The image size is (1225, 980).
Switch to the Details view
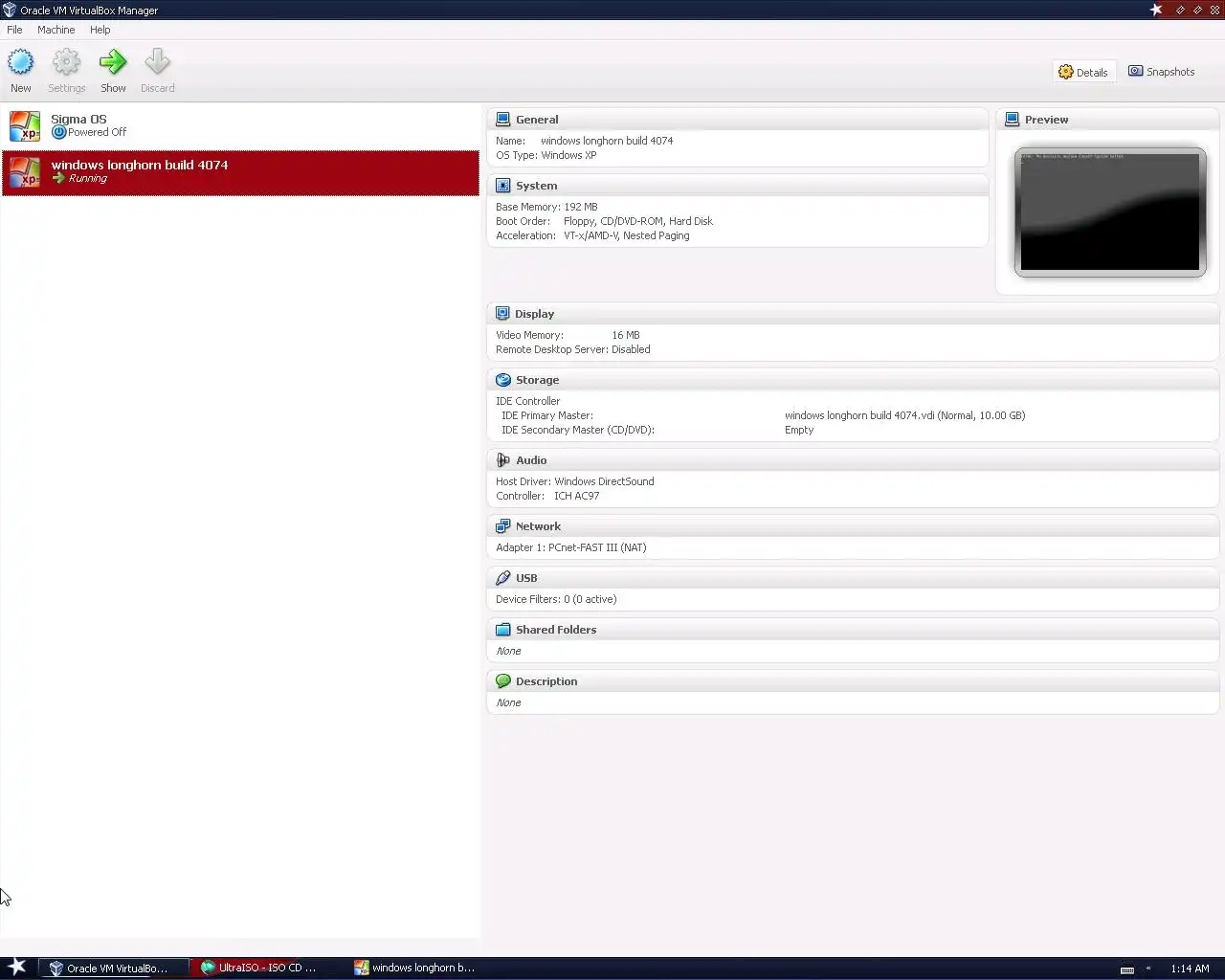1083,72
